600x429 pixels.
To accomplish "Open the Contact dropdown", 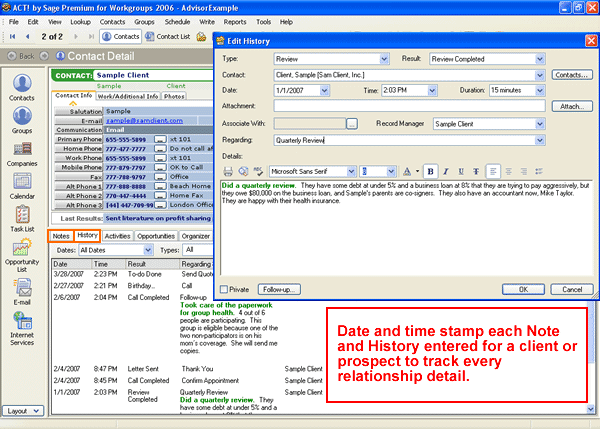I will click(x=540, y=75).
